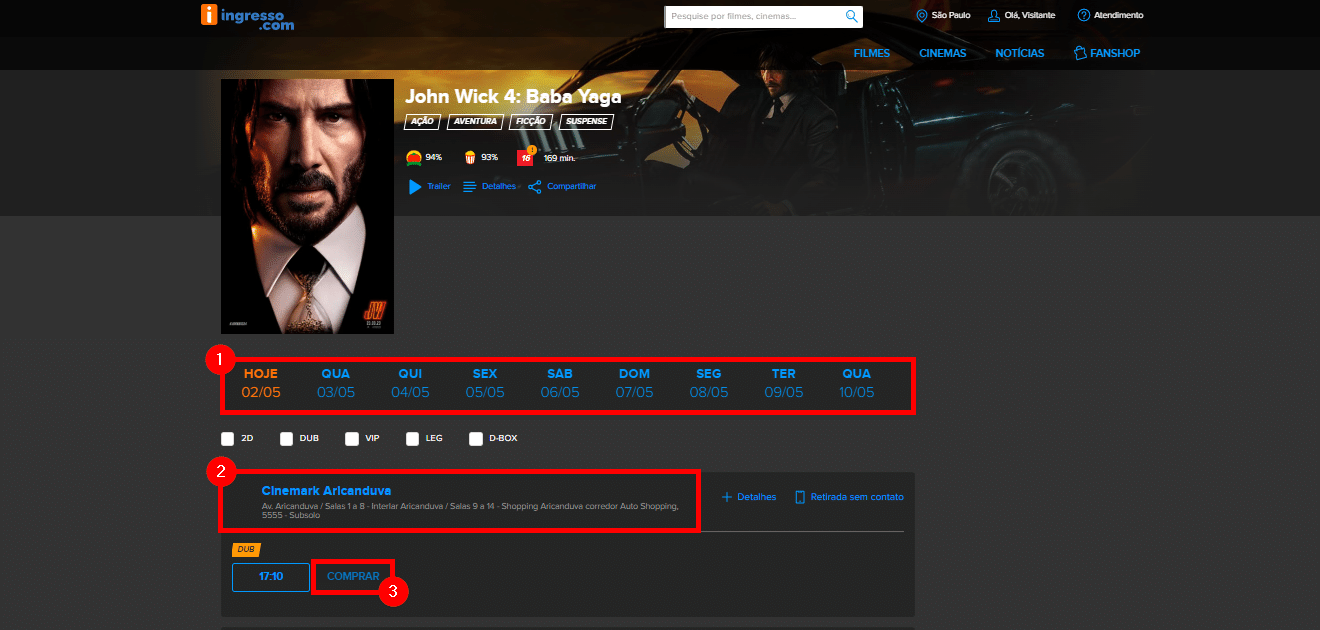Click the Atendimento support link
1320x630 pixels.
[x=1118, y=15]
